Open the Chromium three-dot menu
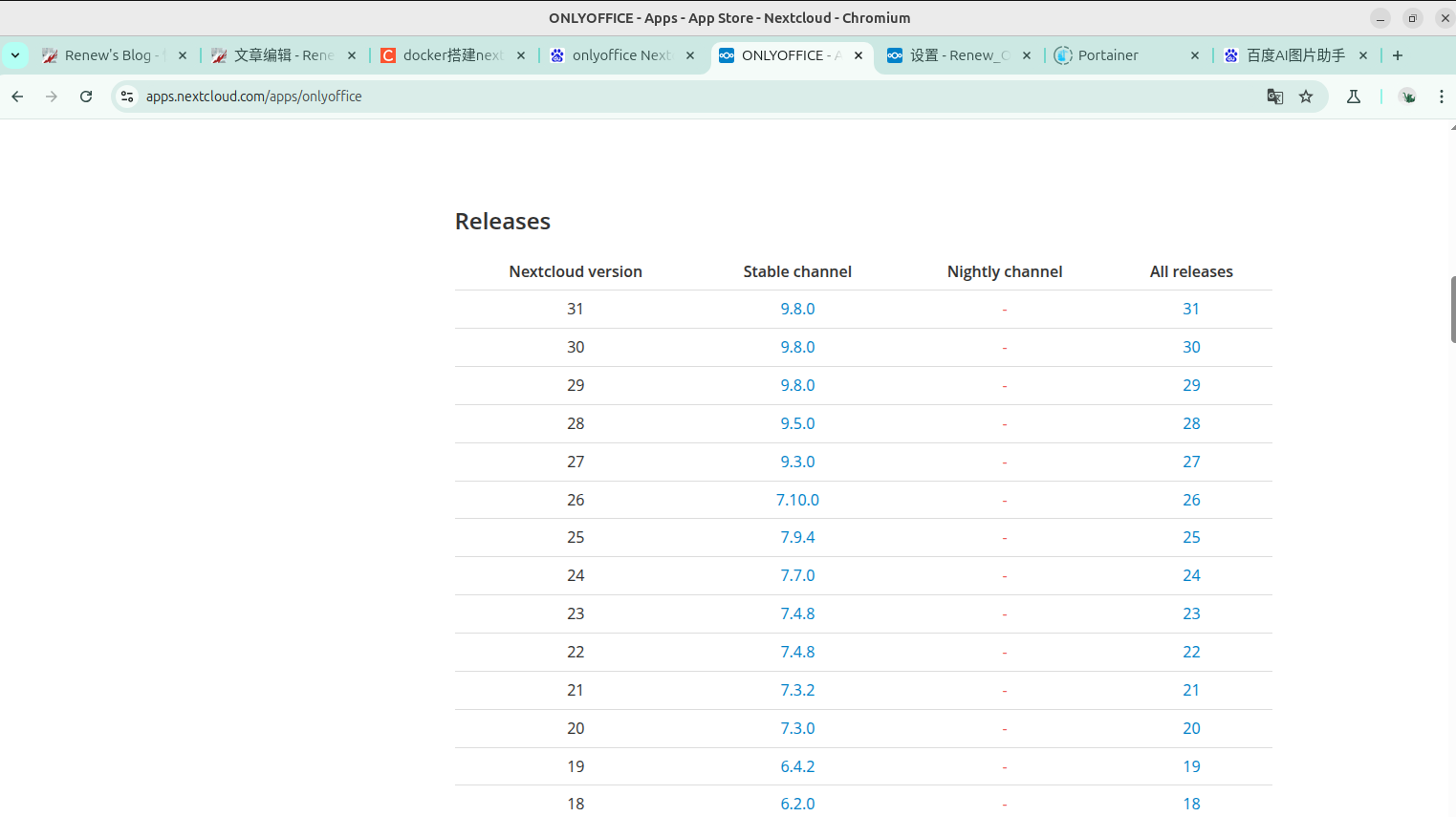Image resolution: width=1456 pixels, height=817 pixels. point(1442,97)
